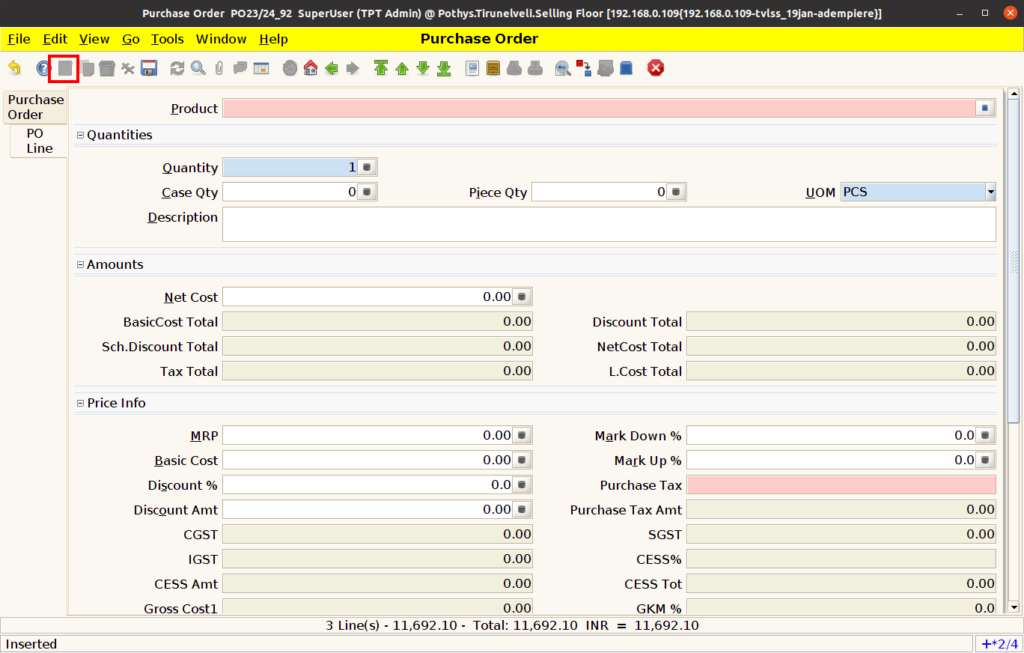
Task: Jump to the Last Record icon
Action: (x=444, y=68)
